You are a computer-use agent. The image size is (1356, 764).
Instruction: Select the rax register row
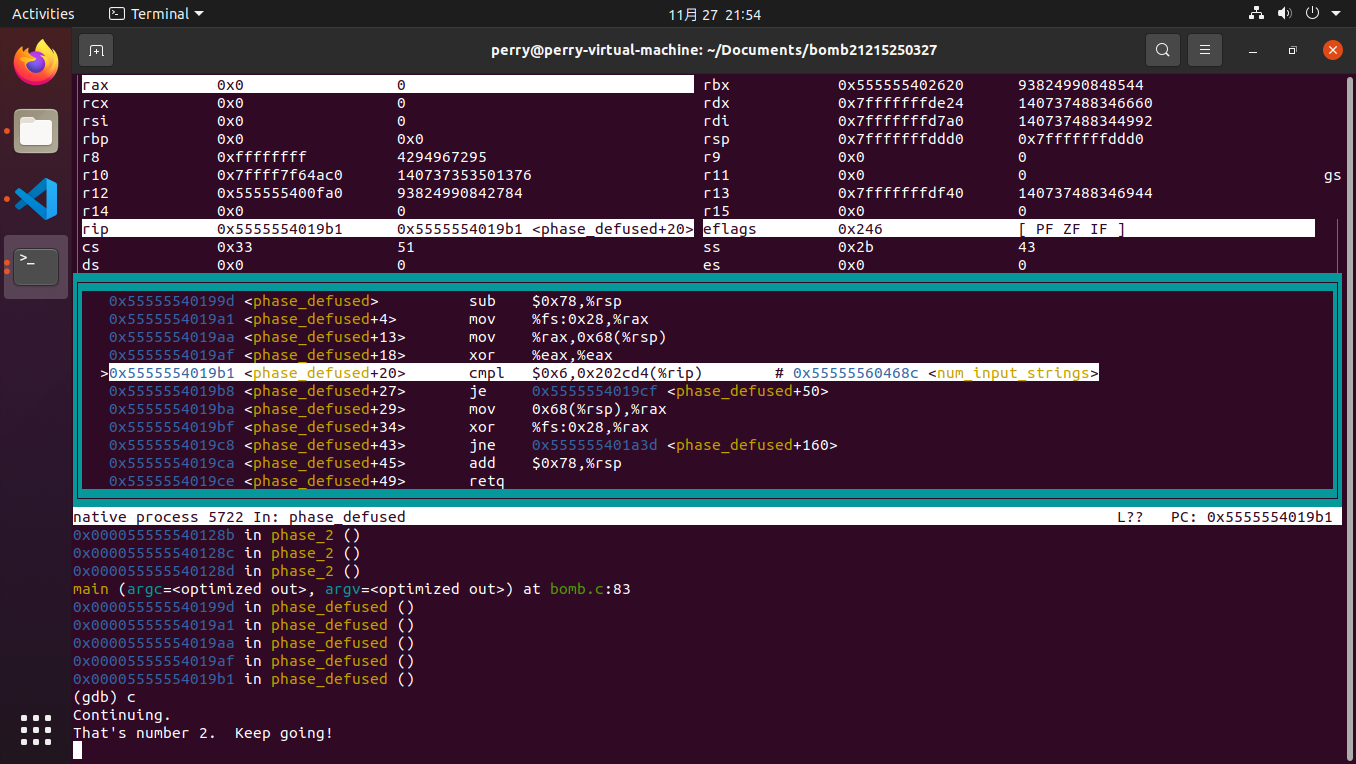[x=387, y=85]
